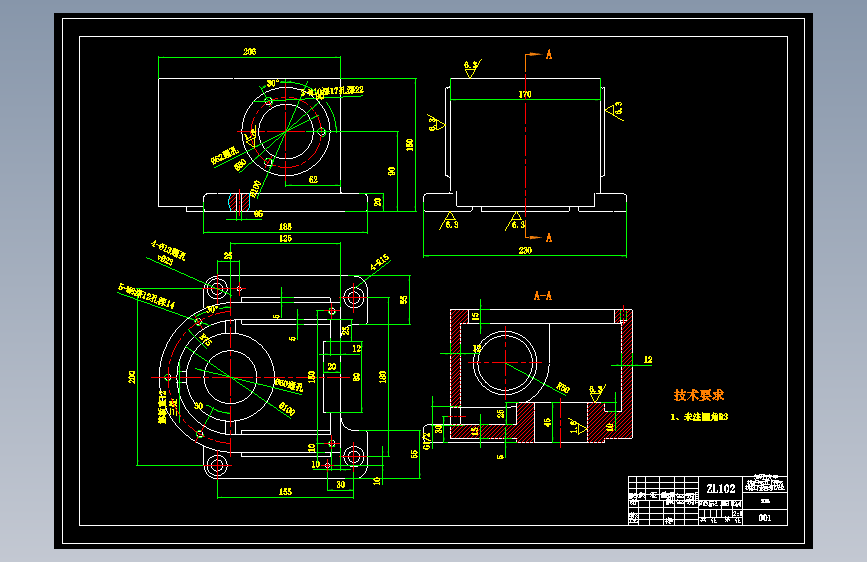Click the 230 overall width dimension
The height and width of the screenshot is (562, 867).
click(x=525, y=250)
